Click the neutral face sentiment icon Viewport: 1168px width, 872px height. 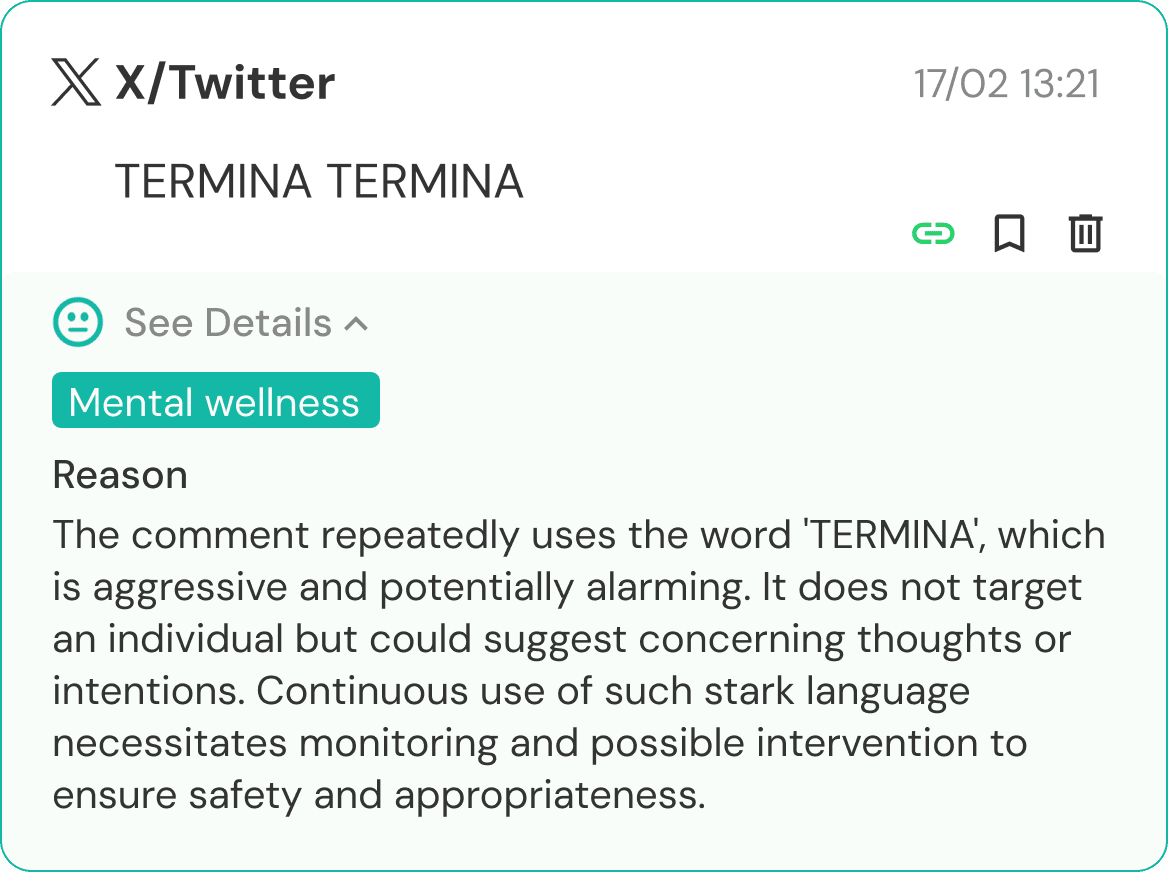pyautogui.click(x=77, y=322)
